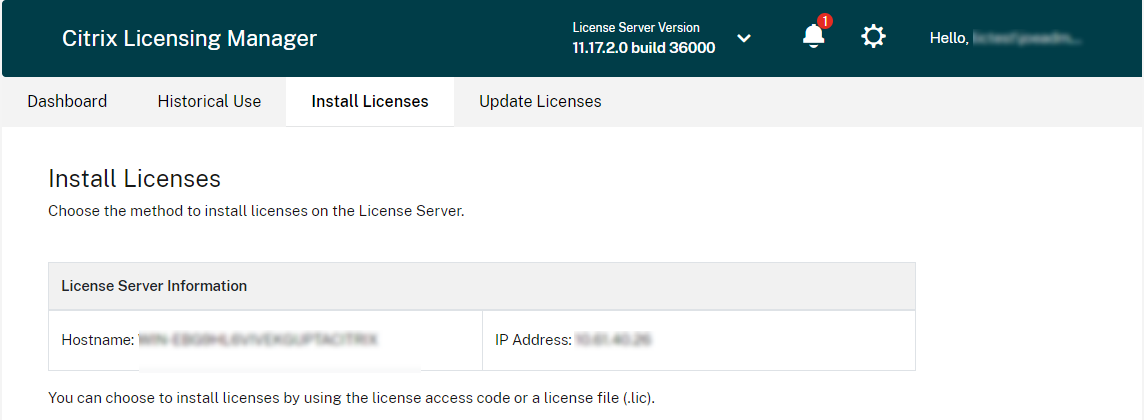The height and width of the screenshot is (420, 1144).
Task: Click the License Server Information header
Action: (x=154, y=286)
